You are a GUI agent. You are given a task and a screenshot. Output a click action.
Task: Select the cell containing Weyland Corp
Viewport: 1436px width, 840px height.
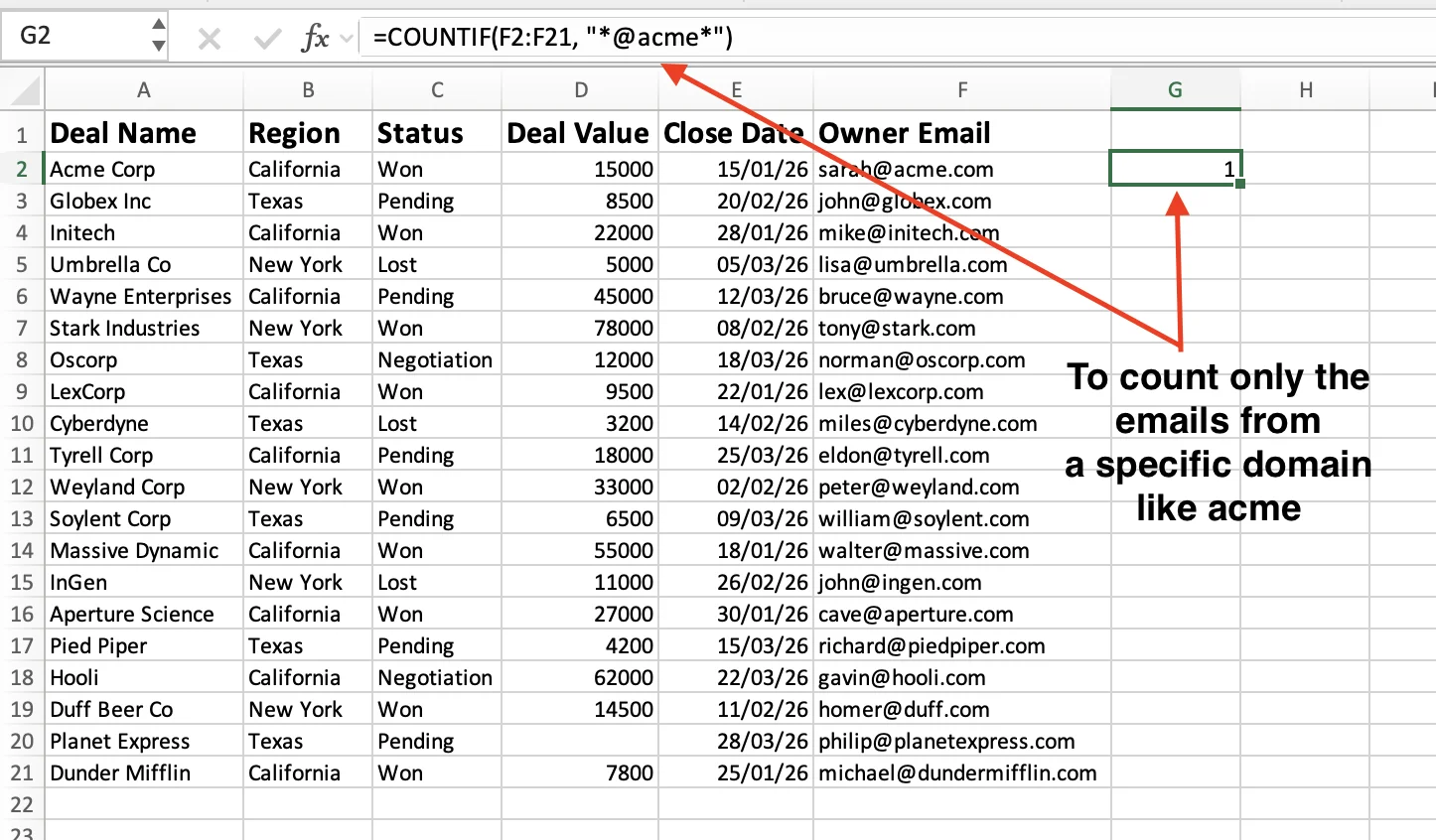pos(144,488)
